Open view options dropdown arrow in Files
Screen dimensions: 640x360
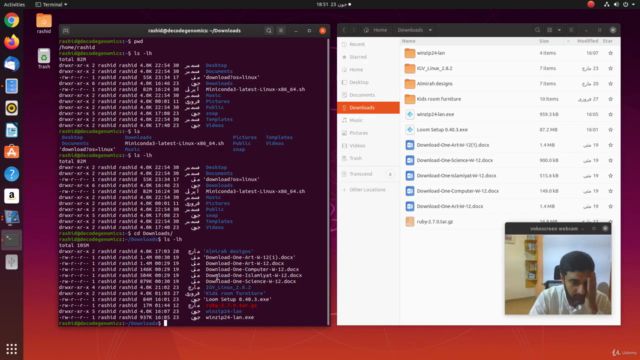tap(559, 30)
